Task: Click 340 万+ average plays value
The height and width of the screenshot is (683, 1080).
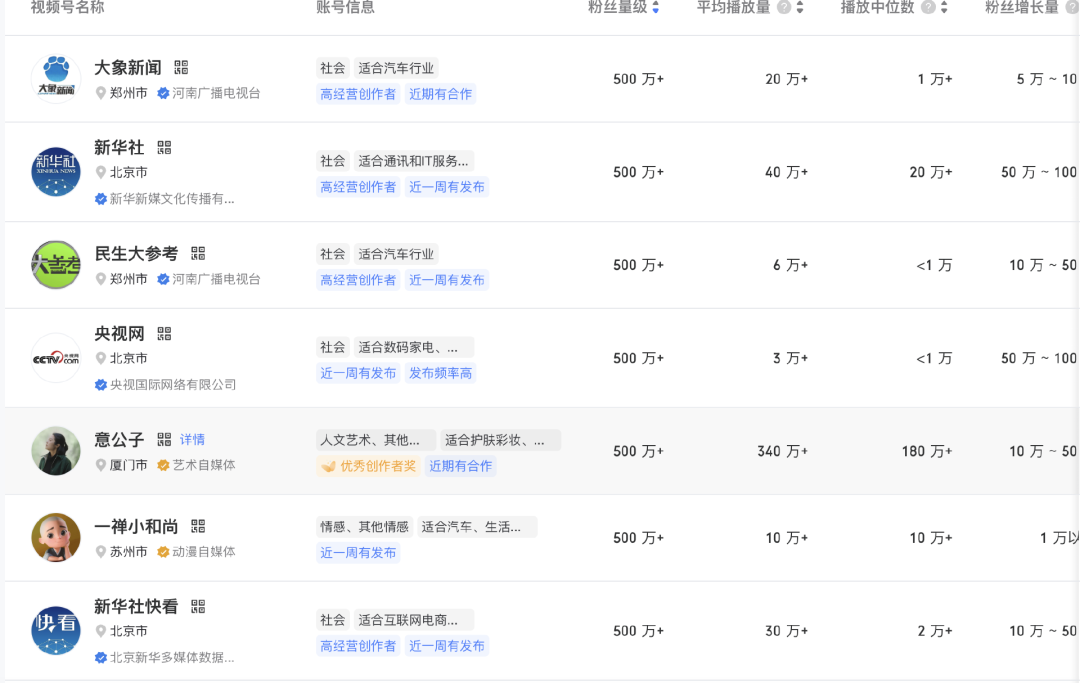Action: 782,452
